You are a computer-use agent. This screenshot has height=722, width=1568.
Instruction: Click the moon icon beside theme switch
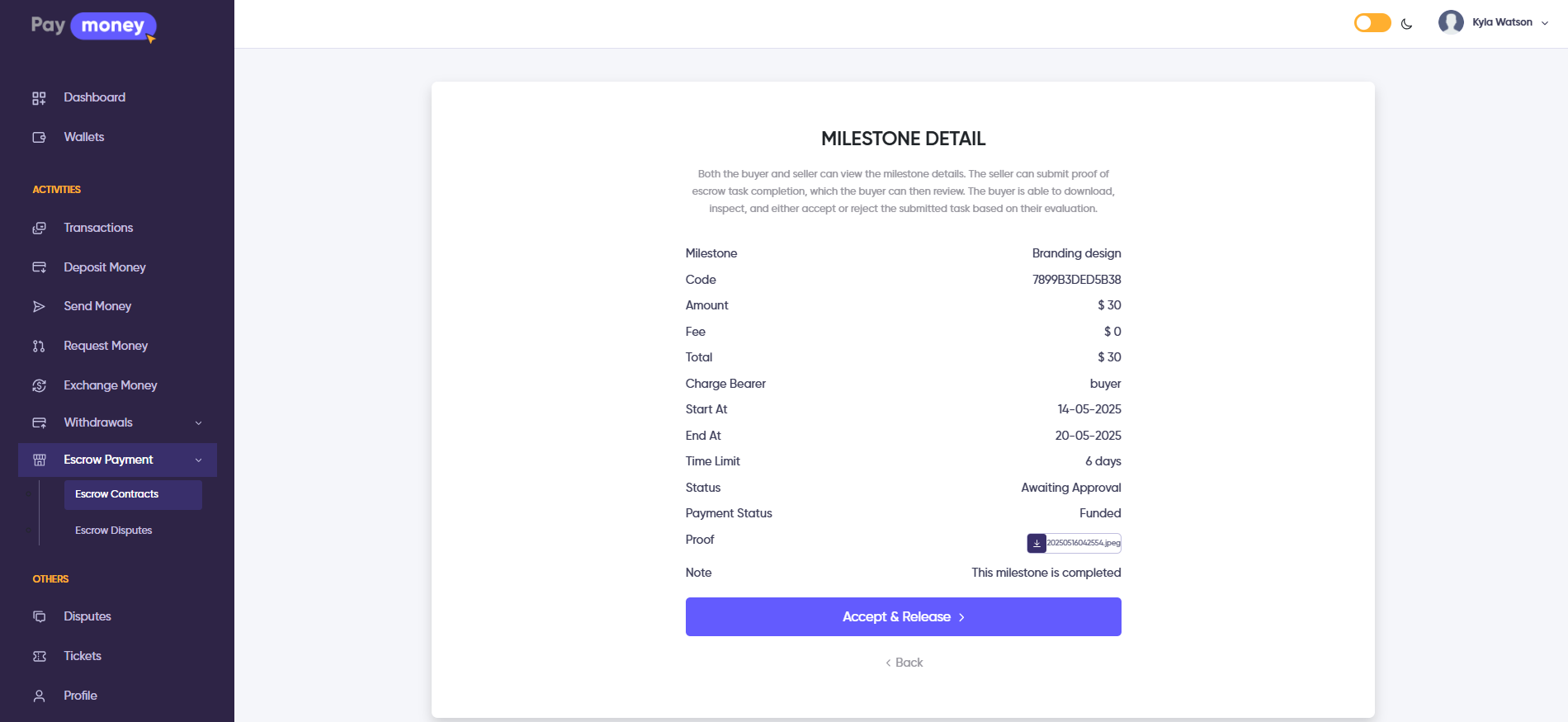point(1407,24)
